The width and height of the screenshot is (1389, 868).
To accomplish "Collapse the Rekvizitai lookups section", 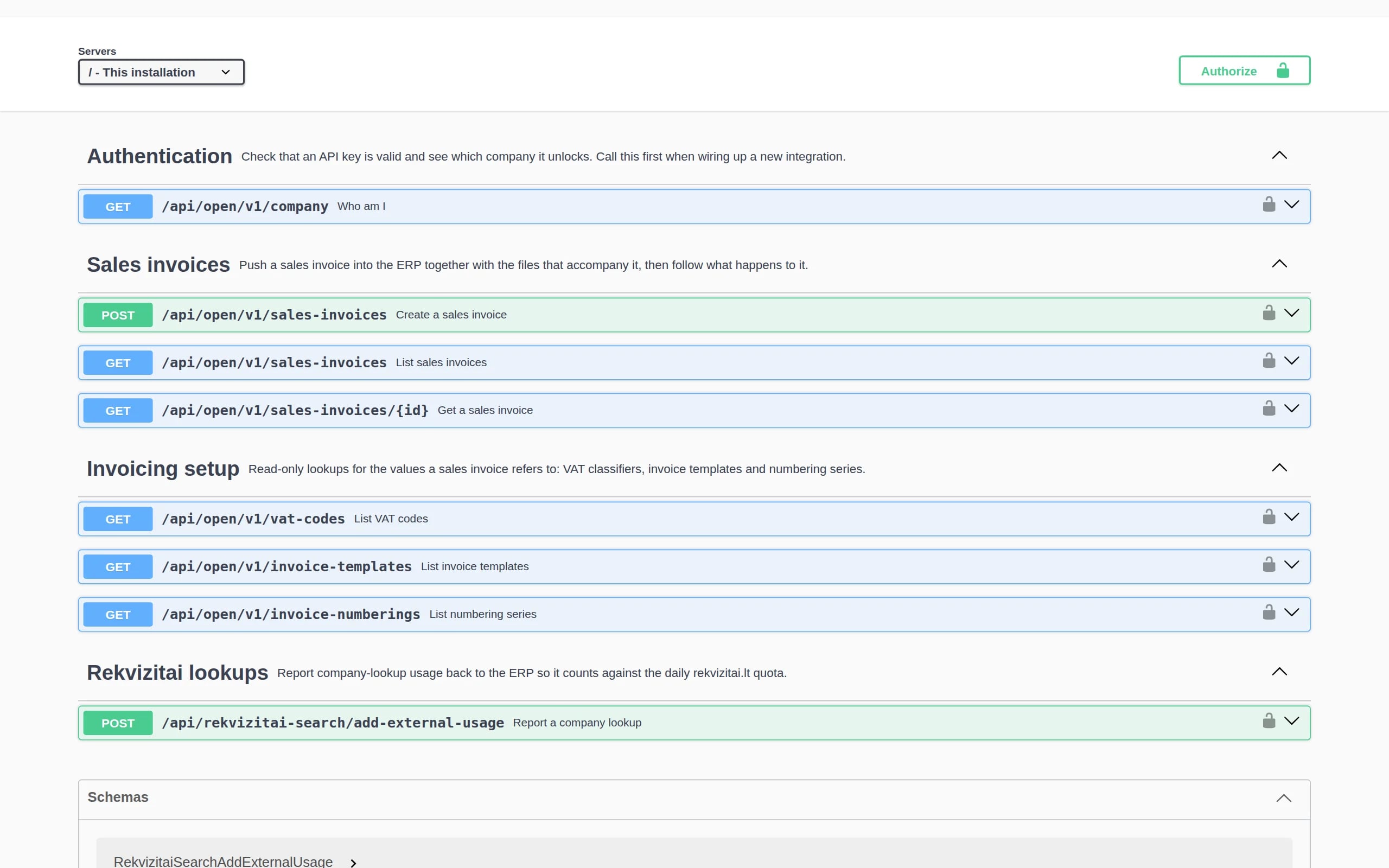I will coord(1279,672).
